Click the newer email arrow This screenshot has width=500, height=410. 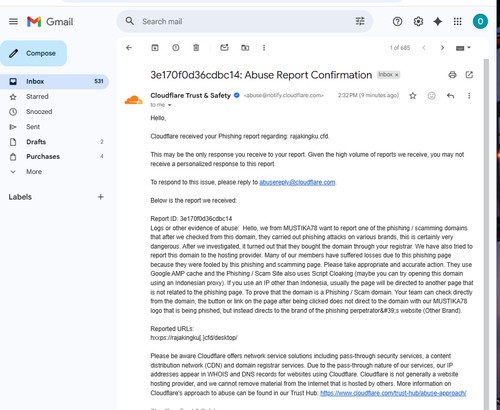click(x=424, y=48)
